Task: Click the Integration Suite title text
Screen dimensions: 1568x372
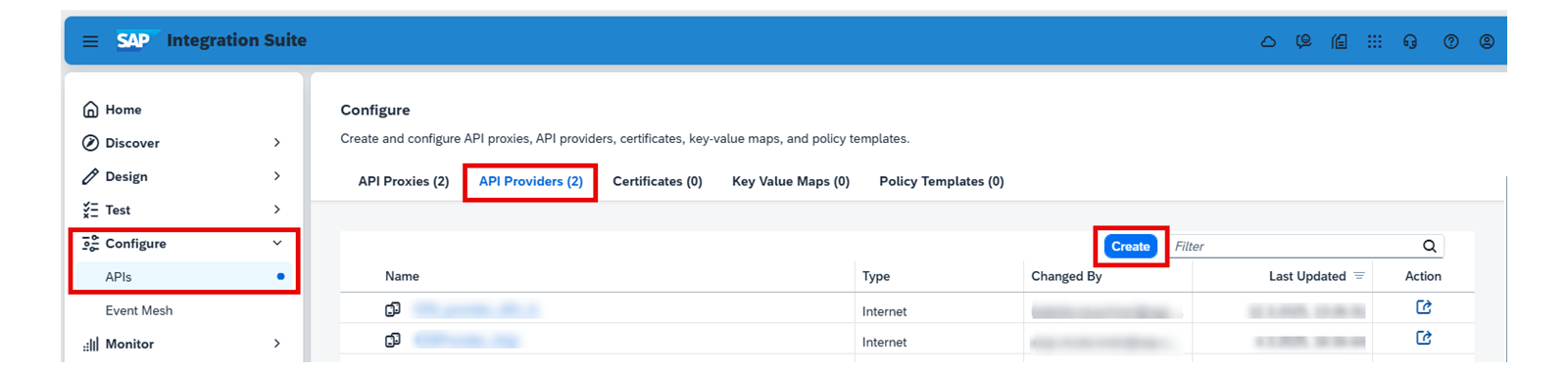Action: pos(236,40)
